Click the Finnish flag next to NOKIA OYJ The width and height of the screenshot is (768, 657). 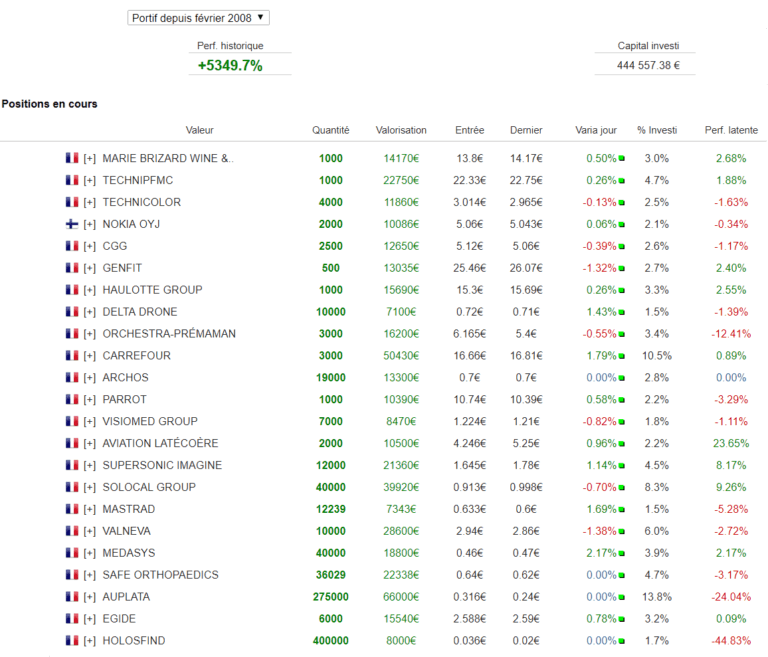click(71, 224)
